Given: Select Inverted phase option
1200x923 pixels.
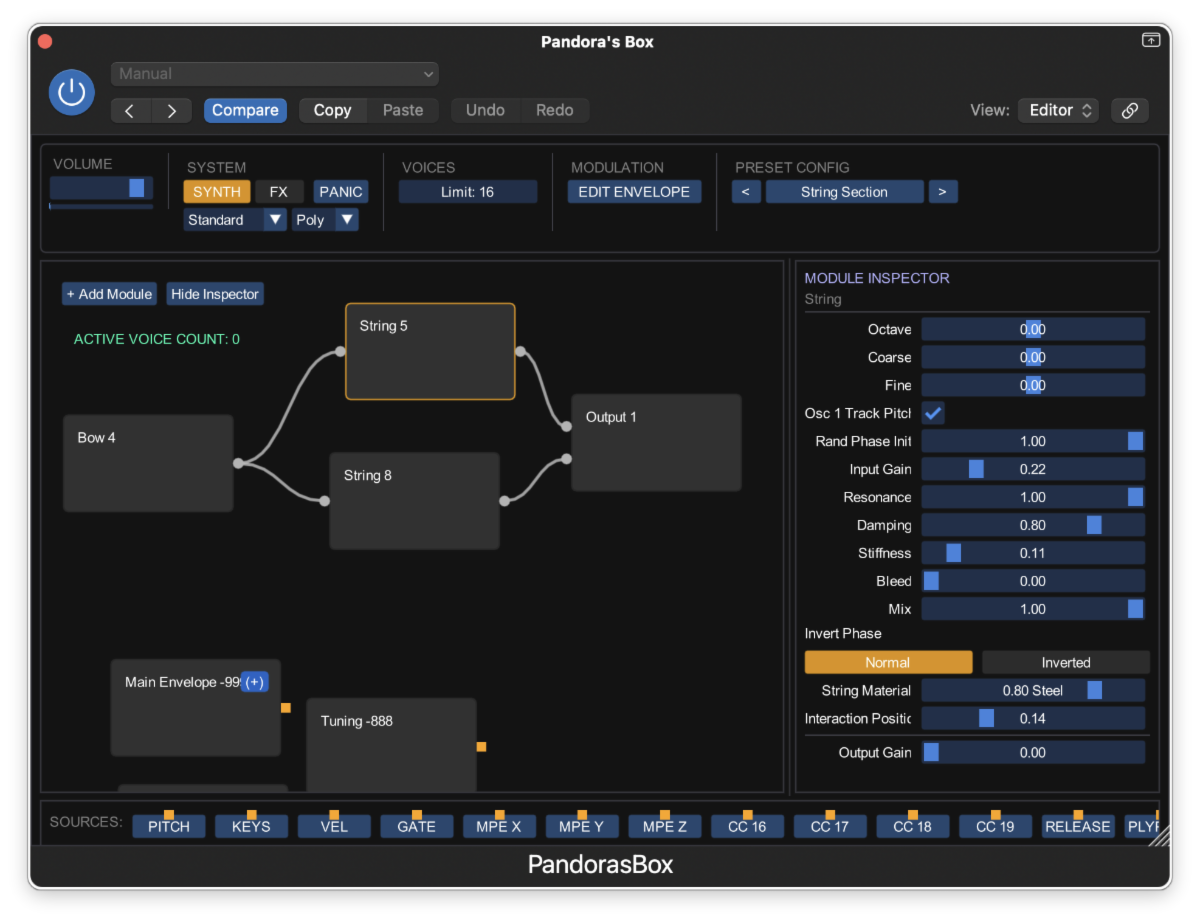Looking at the screenshot, I should coord(1066,662).
